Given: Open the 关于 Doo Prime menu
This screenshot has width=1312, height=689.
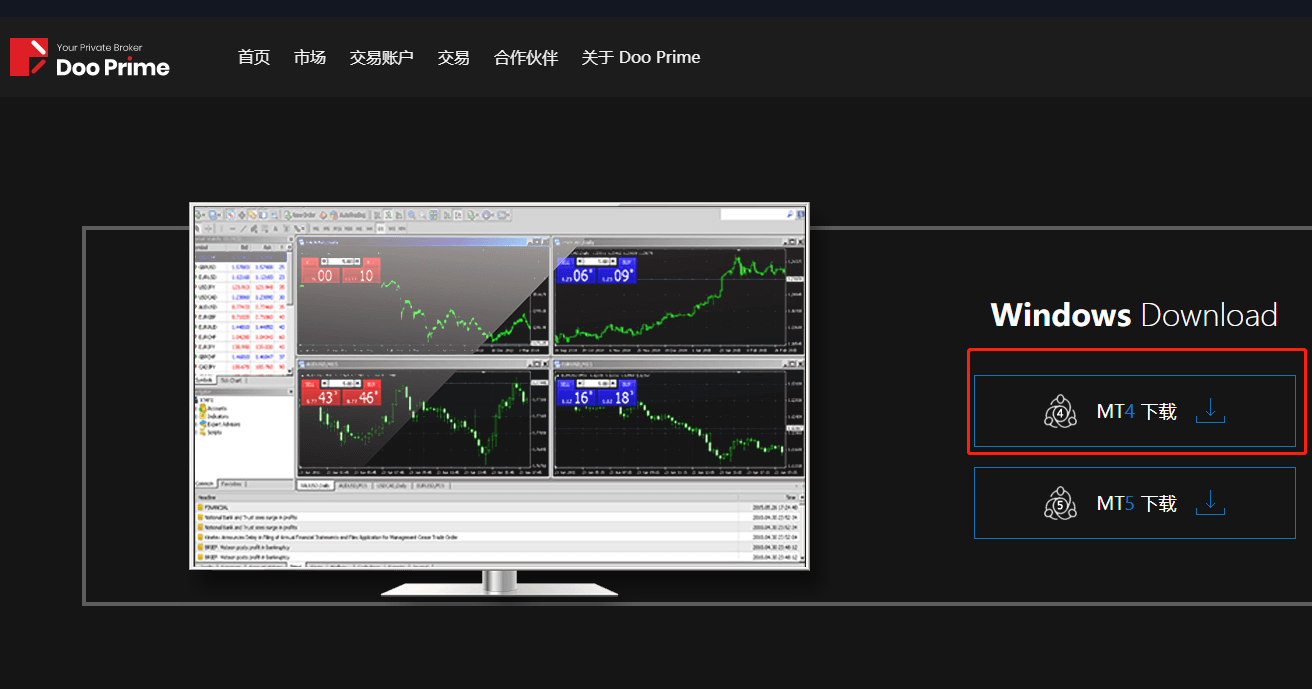Looking at the screenshot, I should click(x=641, y=57).
